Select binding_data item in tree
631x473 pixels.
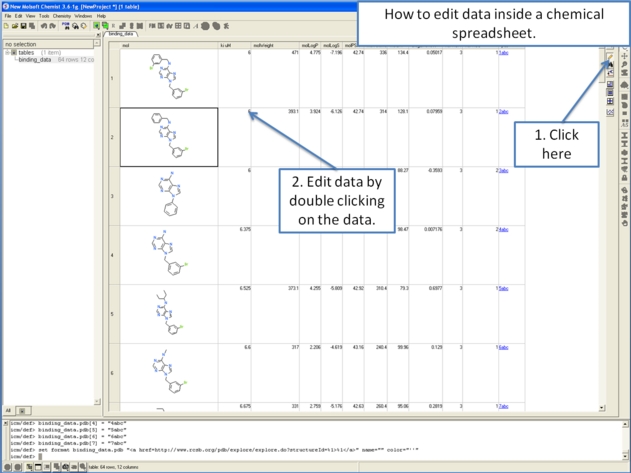(34, 60)
